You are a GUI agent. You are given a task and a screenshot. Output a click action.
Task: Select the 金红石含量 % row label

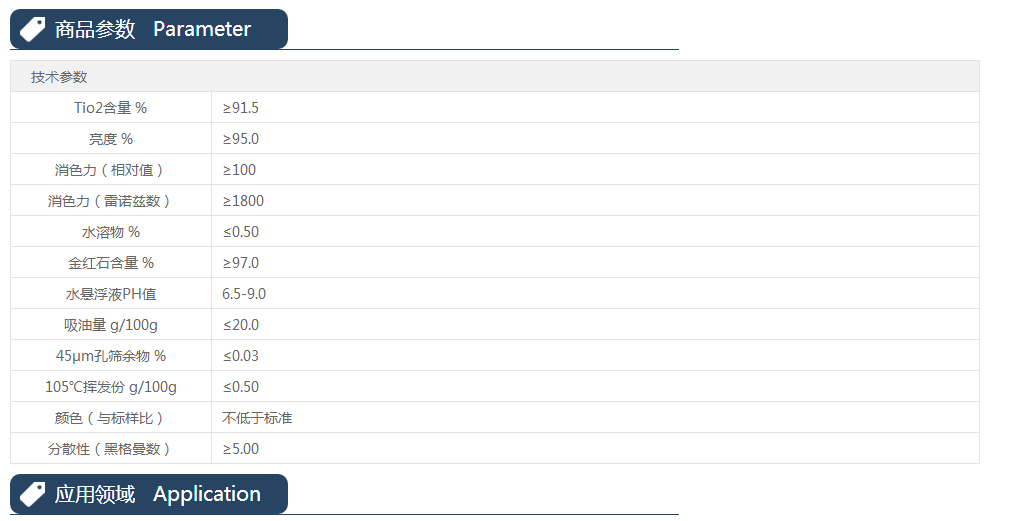110,263
